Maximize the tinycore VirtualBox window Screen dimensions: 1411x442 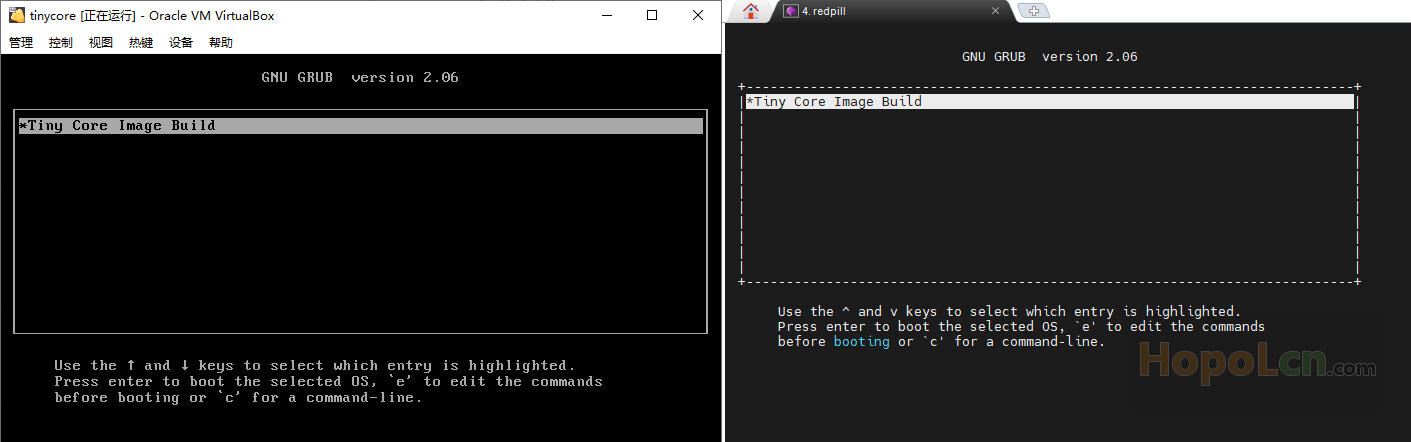pos(652,15)
